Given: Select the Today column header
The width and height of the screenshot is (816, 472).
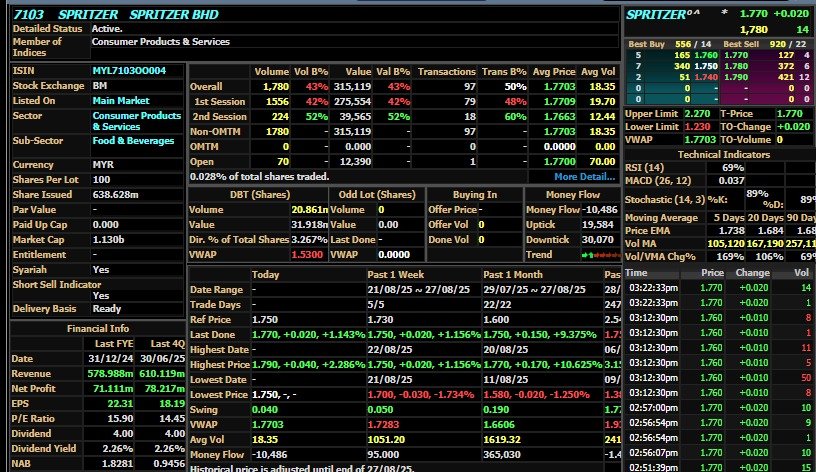Looking at the screenshot, I should 265,275.
